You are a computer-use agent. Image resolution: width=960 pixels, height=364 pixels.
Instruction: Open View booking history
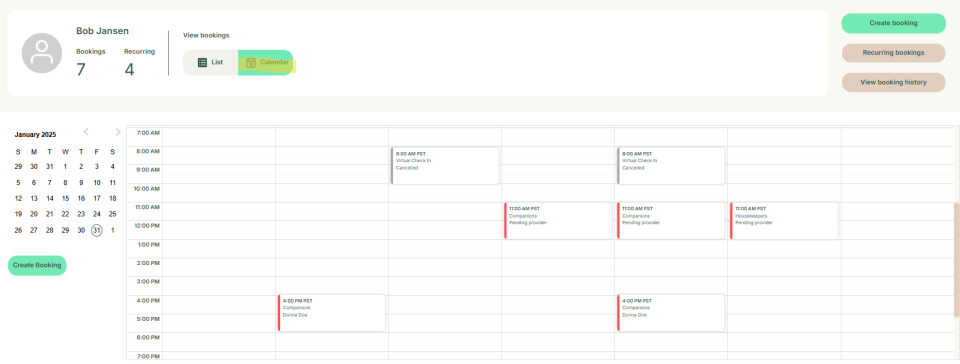click(x=893, y=82)
